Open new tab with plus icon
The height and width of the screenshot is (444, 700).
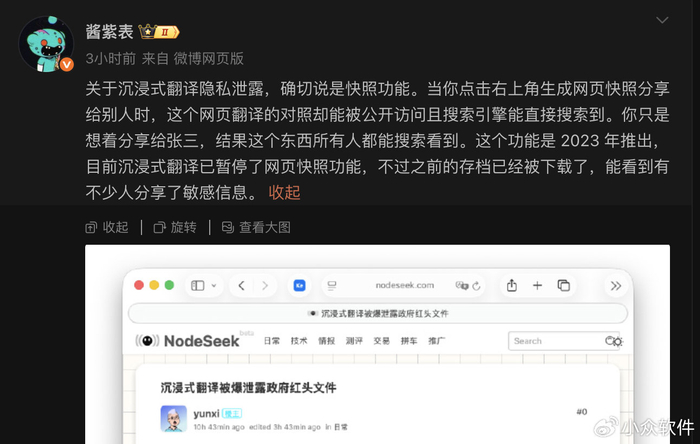point(538,286)
